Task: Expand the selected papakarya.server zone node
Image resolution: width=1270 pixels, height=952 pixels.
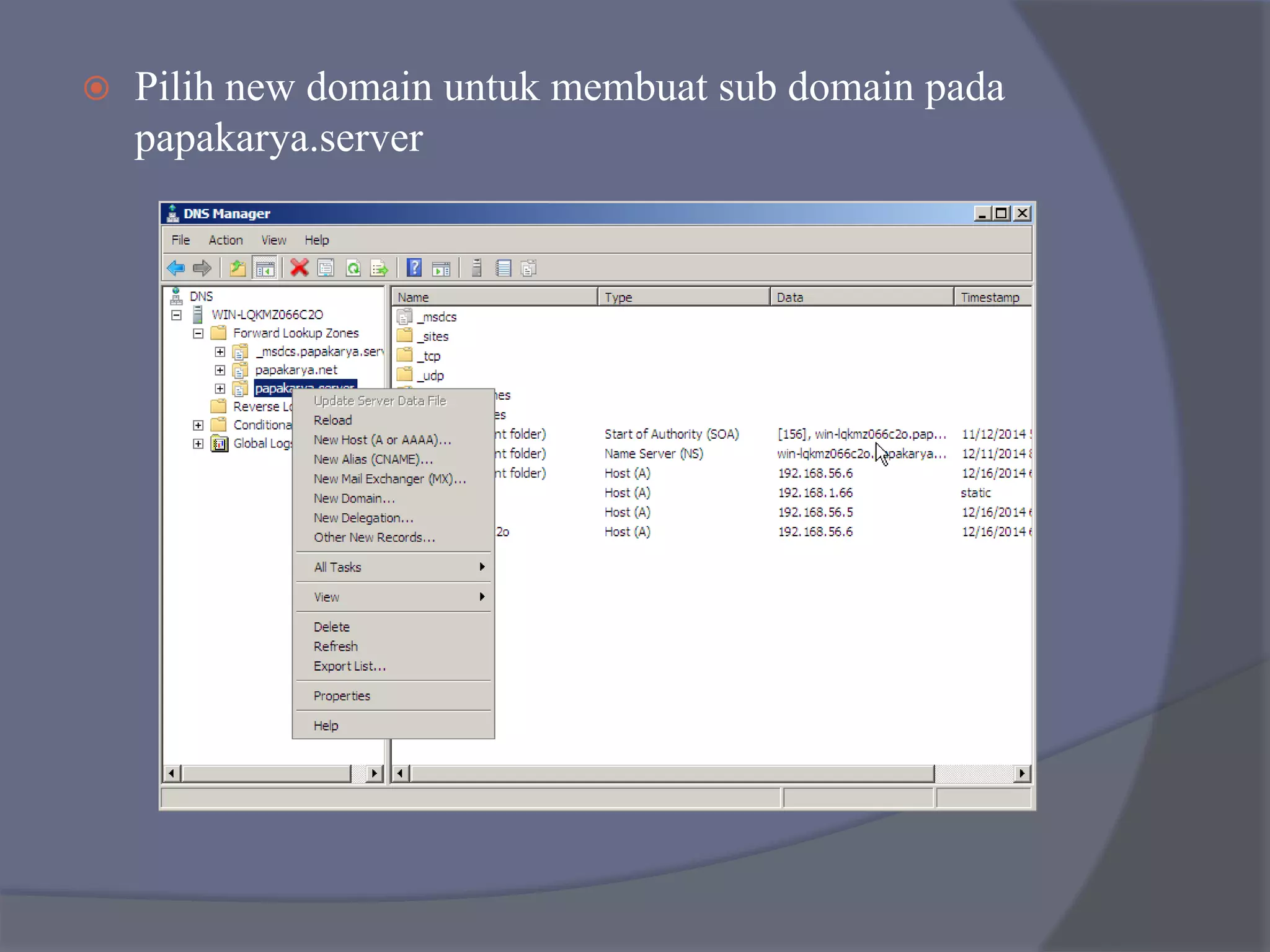Action: tap(220, 389)
